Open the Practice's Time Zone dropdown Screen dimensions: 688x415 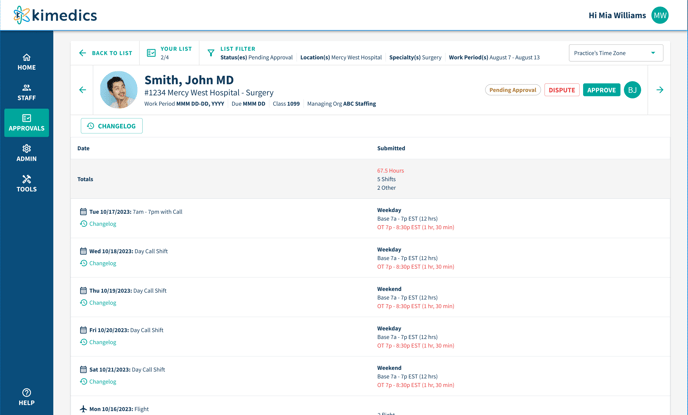coord(615,53)
